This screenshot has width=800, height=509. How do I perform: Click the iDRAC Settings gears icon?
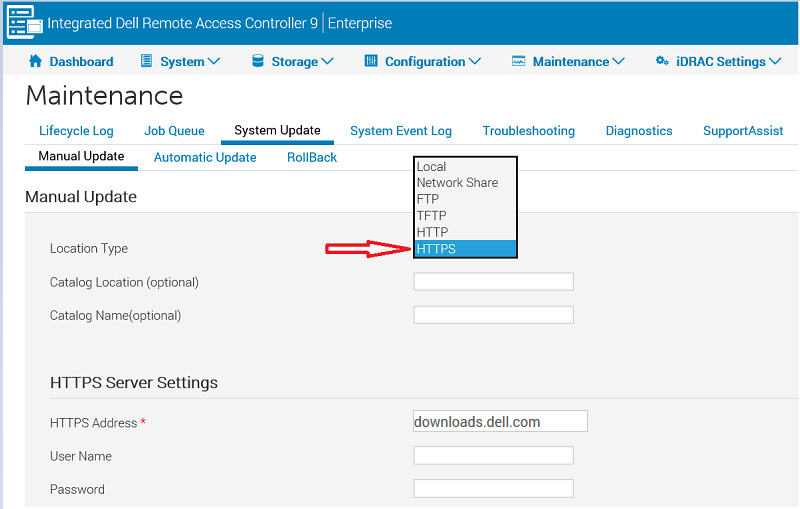(662, 61)
